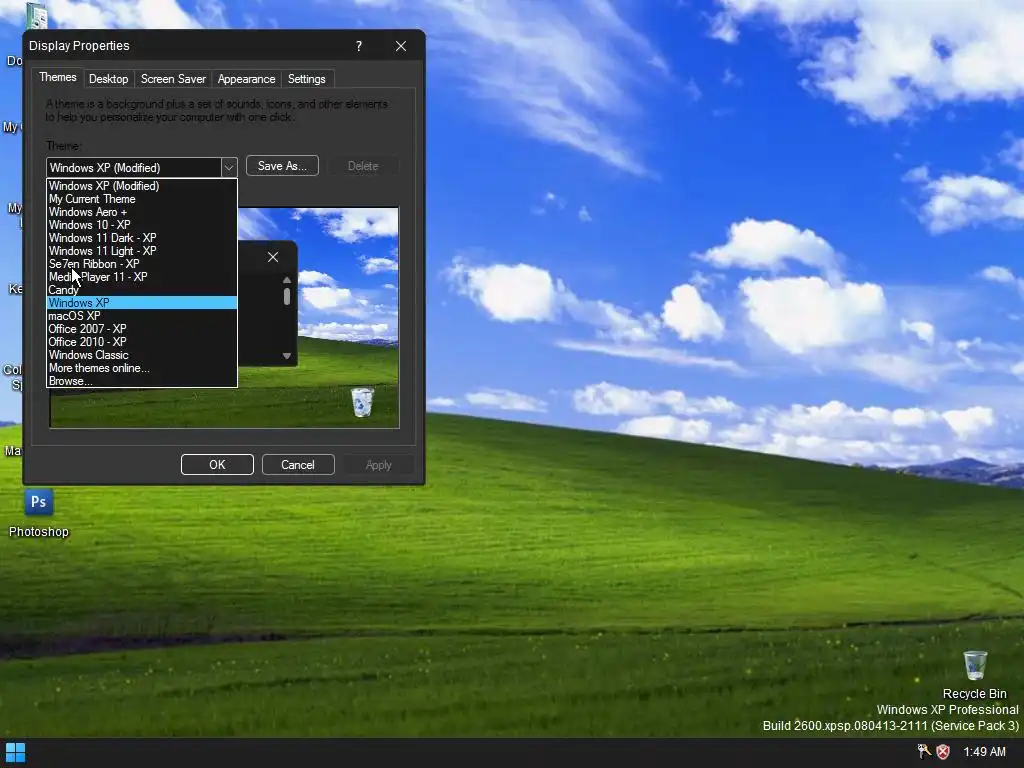
Task: Click the Recycle Bin in the theme preview
Action: [x=362, y=402]
